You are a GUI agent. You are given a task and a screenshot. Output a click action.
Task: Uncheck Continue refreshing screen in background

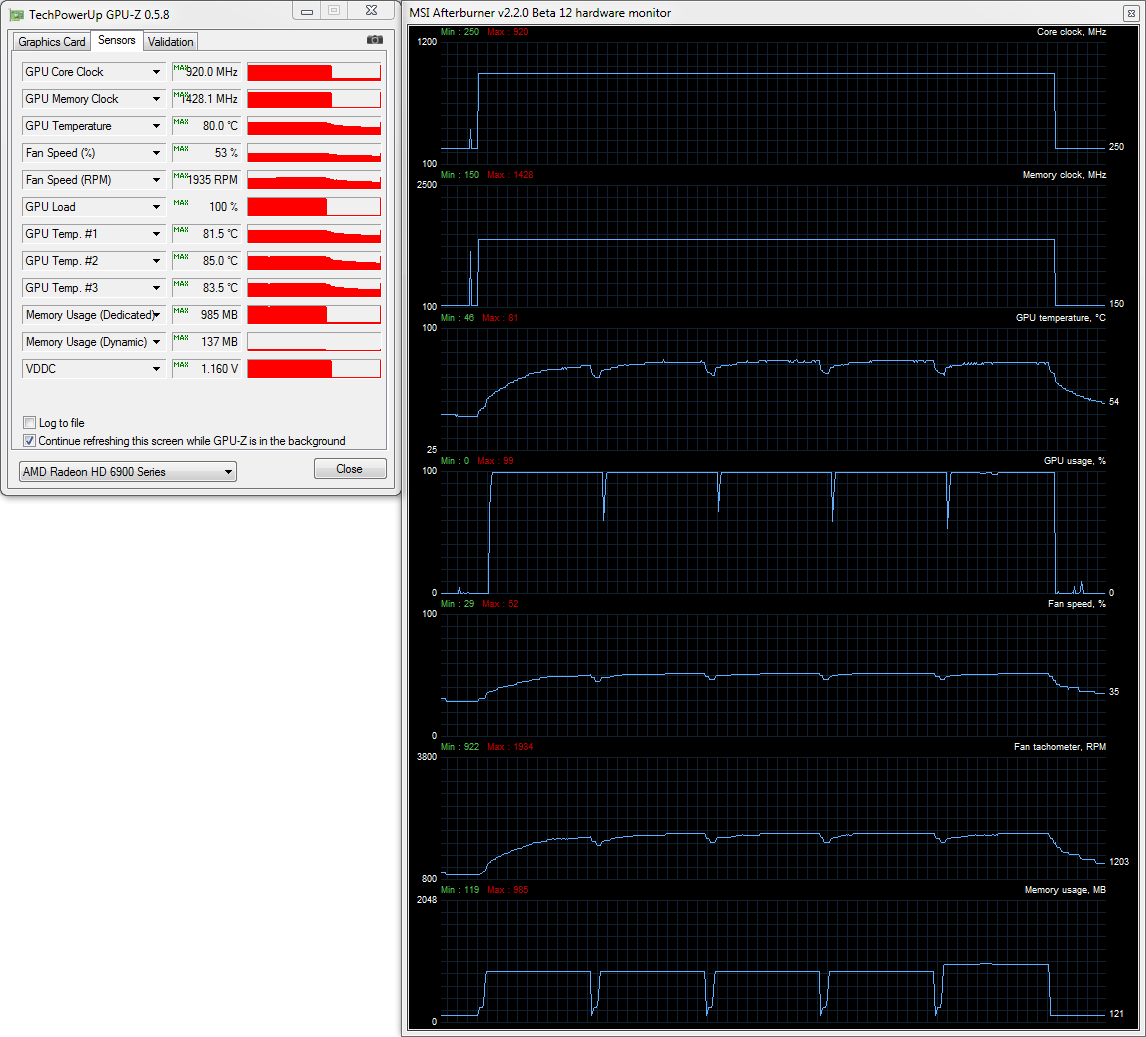tap(30, 441)
